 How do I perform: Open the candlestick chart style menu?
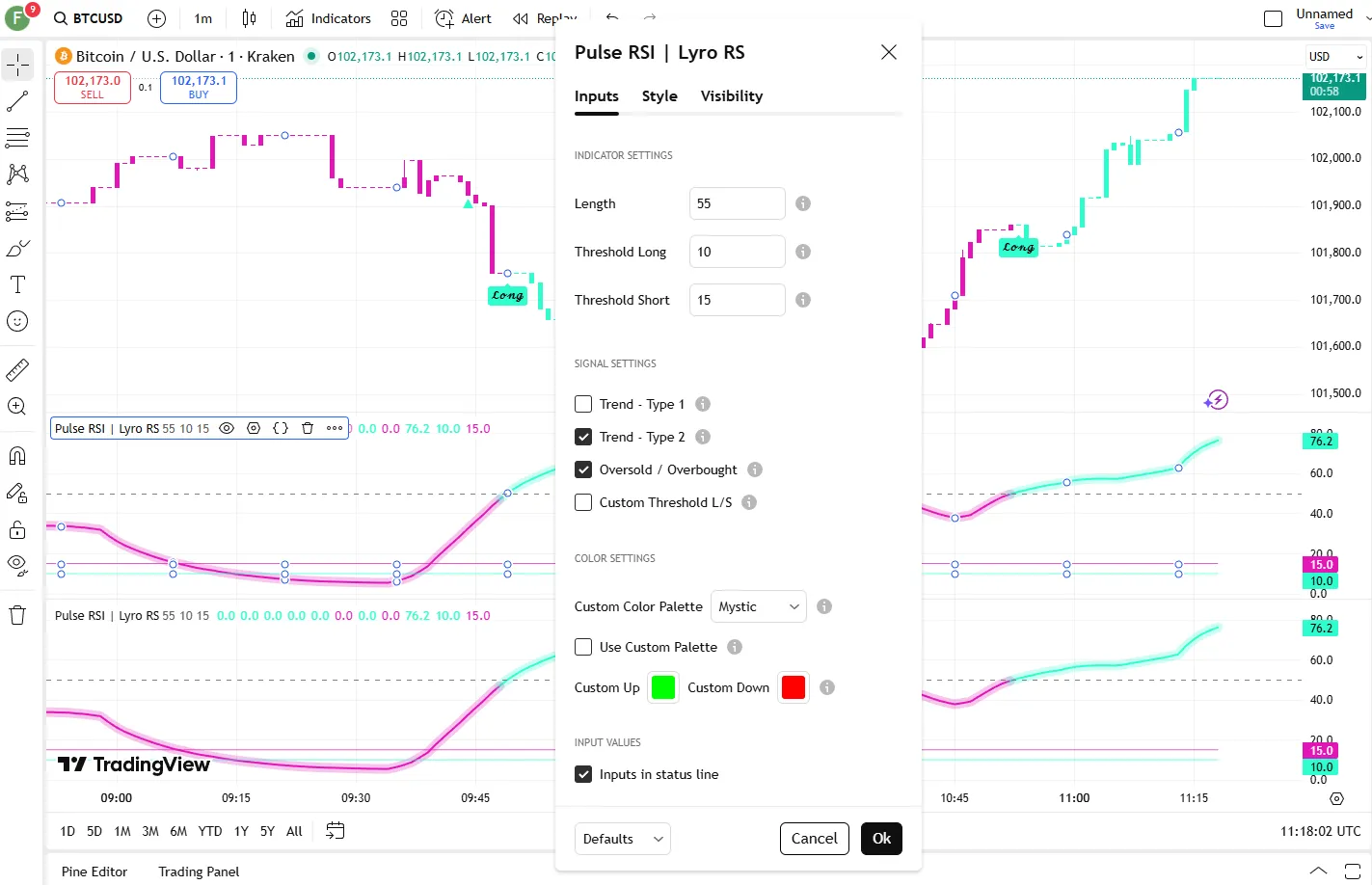point(250,18)
